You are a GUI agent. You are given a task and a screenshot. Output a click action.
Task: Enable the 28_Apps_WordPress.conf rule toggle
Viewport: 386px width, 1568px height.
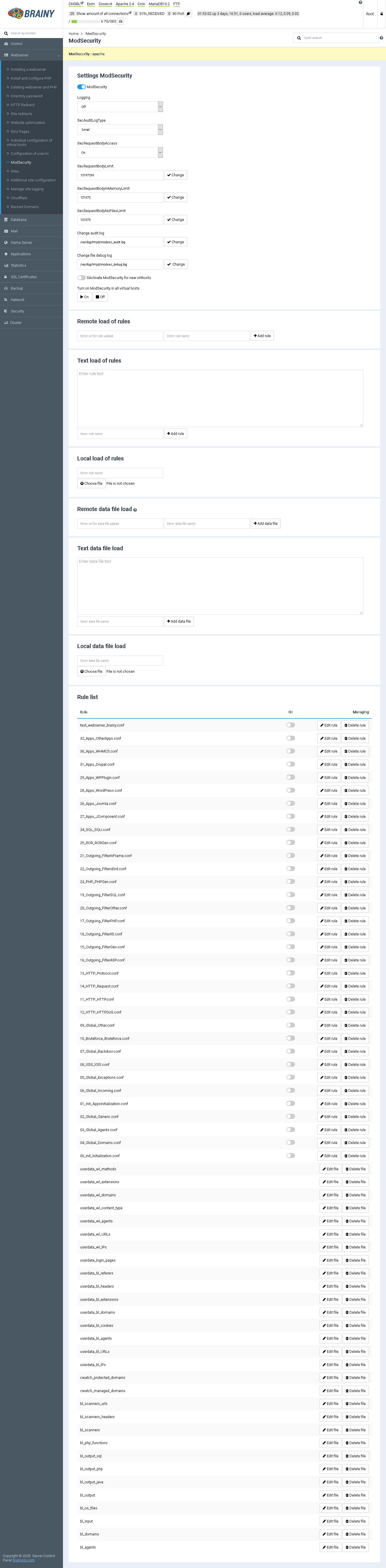pyautogui.click(x=290, y=790)
